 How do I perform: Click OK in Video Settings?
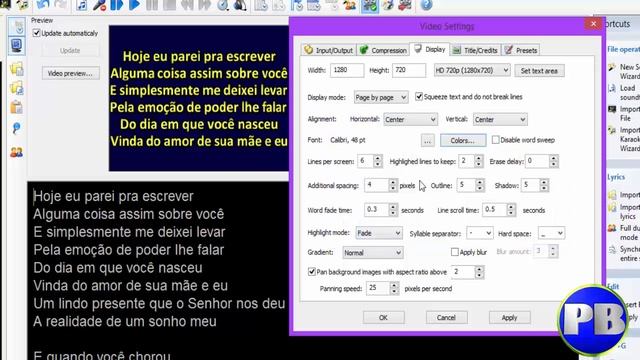(383, 318)
